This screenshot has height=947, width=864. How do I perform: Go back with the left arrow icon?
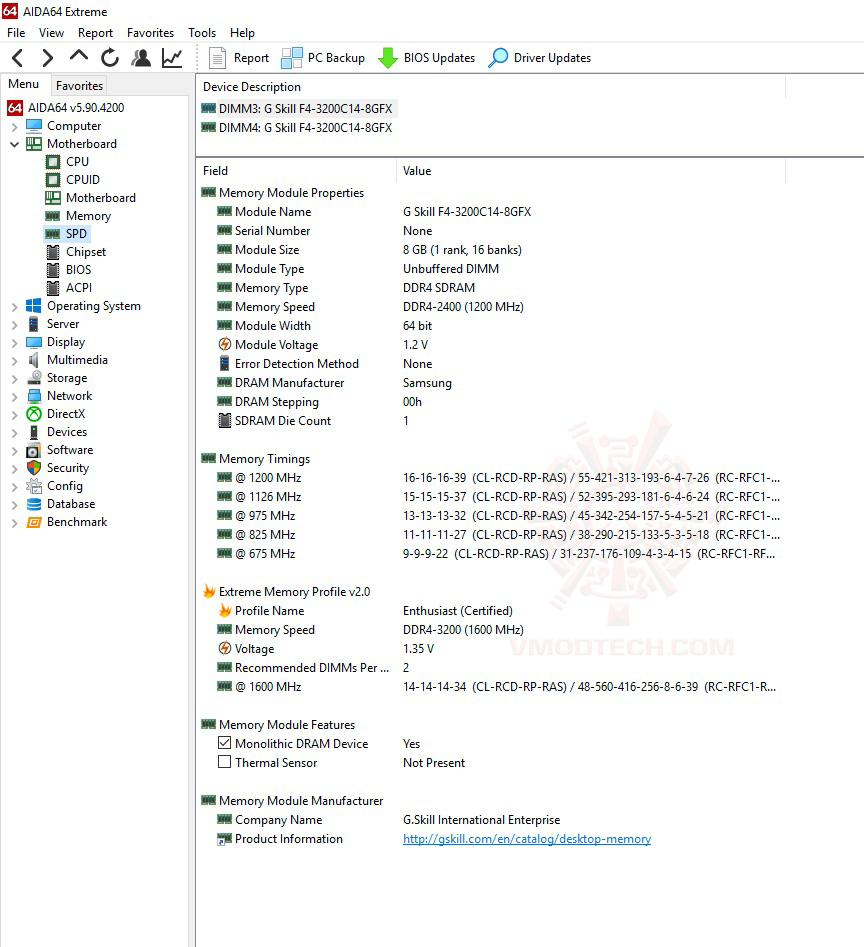[x=18, y=58]
